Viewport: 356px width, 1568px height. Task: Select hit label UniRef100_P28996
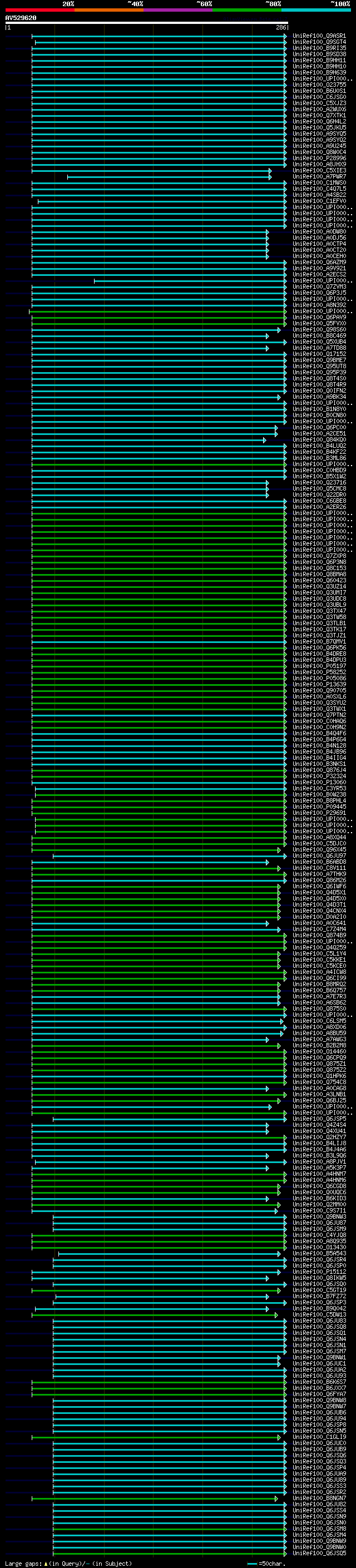click(319, 159)
